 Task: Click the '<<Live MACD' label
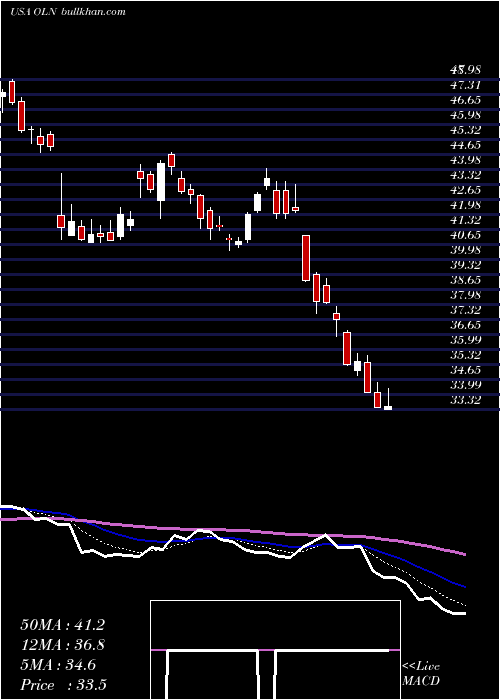pos(421,674)
